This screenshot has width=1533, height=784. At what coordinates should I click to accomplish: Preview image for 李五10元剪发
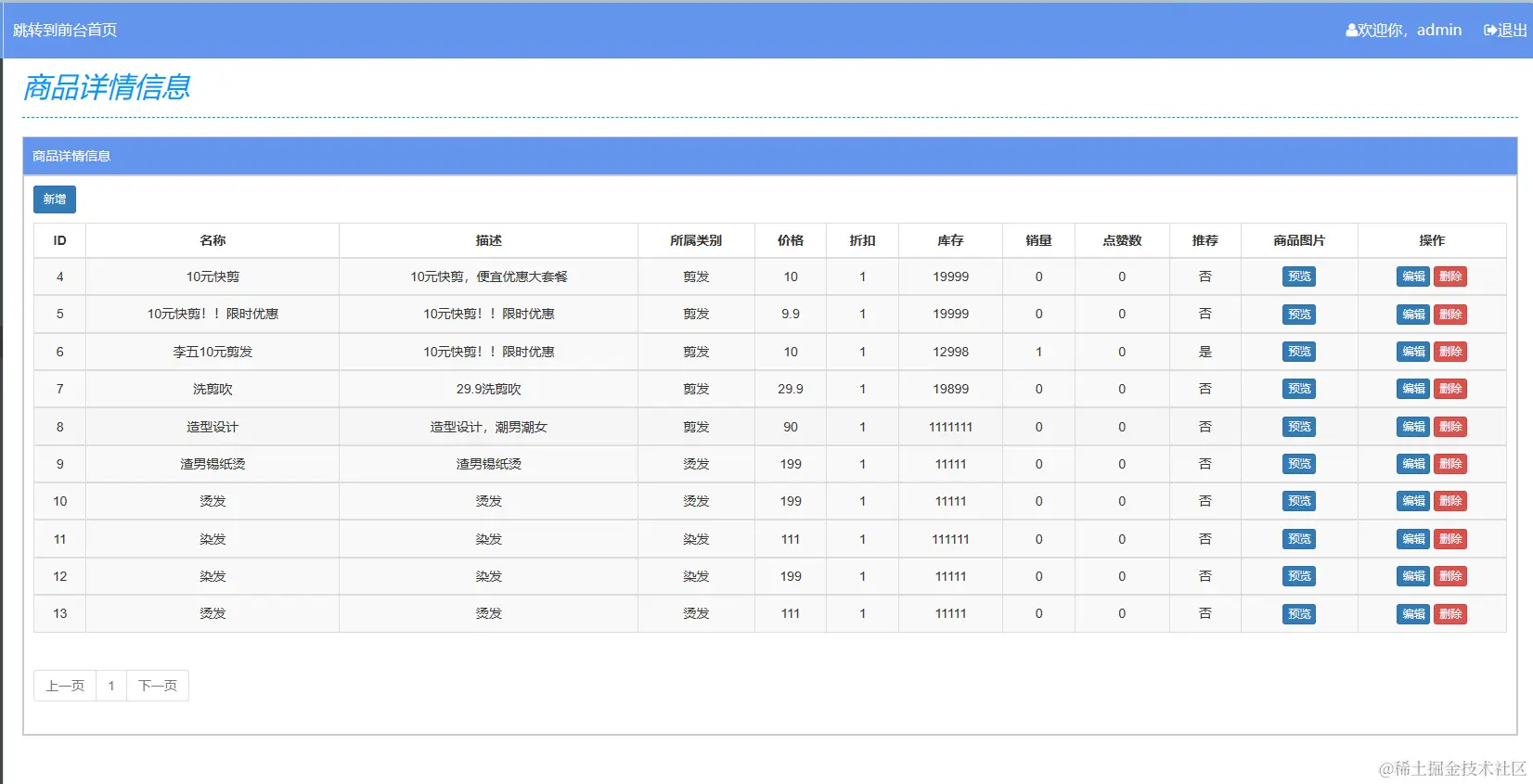click(1299, 352)
